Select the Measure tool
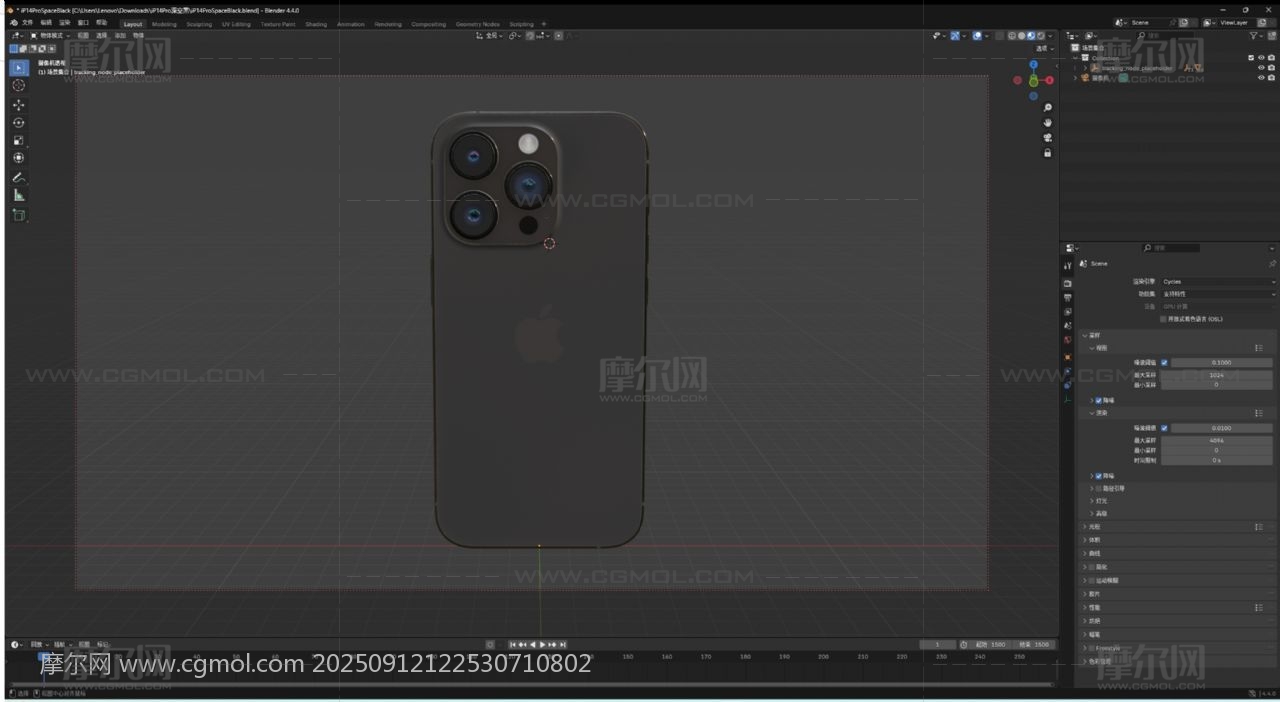 18,195
